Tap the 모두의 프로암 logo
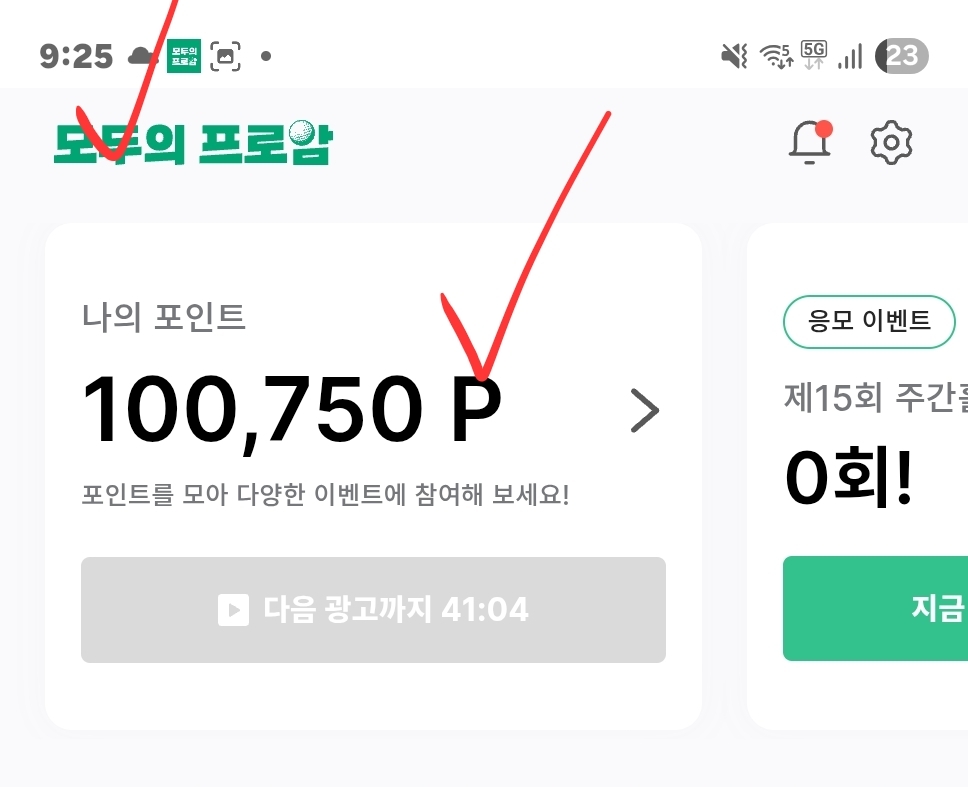This screenshot has width=968, height=787. coord(192,144)
